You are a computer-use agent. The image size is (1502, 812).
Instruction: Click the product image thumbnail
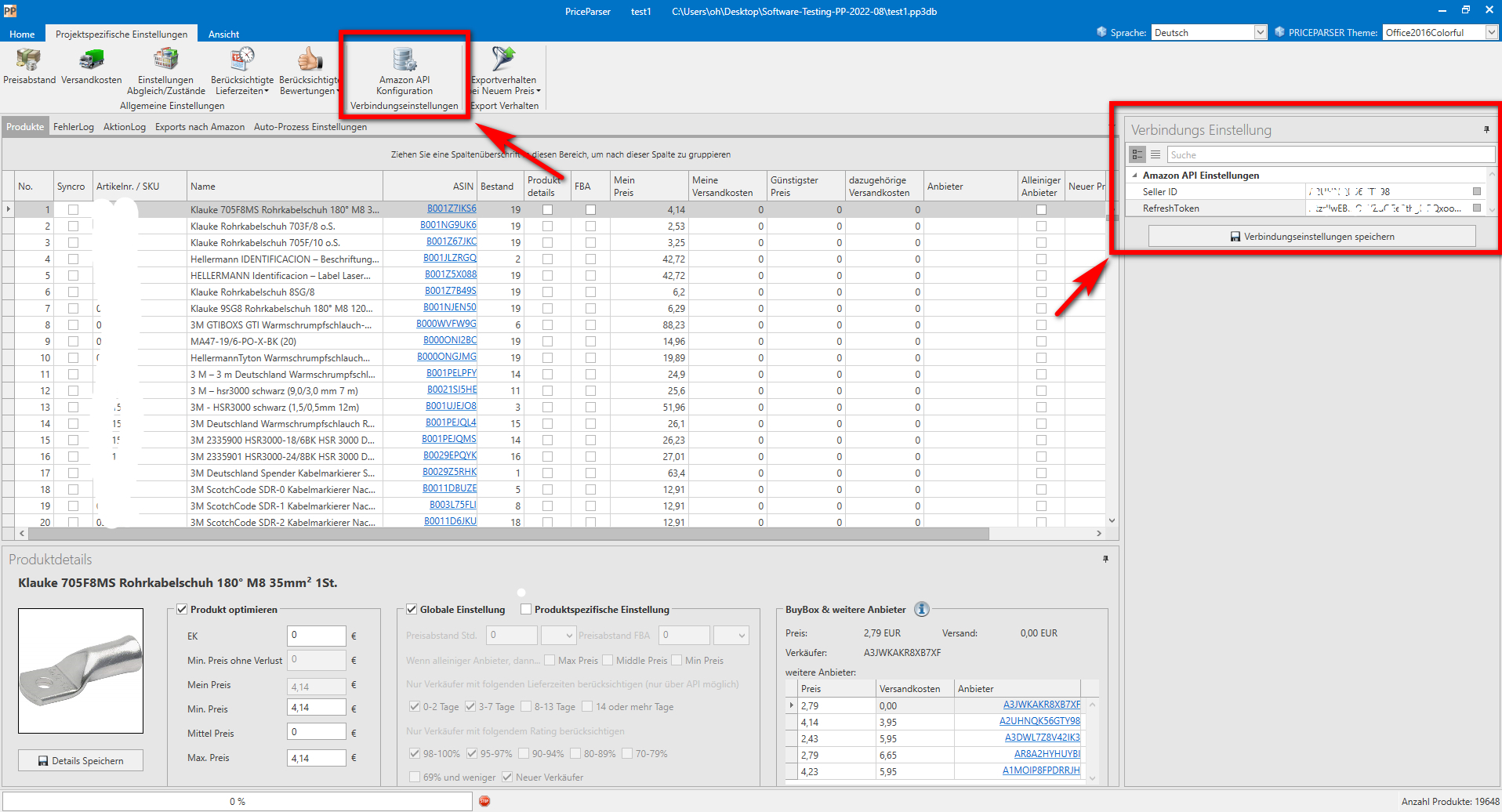(81, 671)
